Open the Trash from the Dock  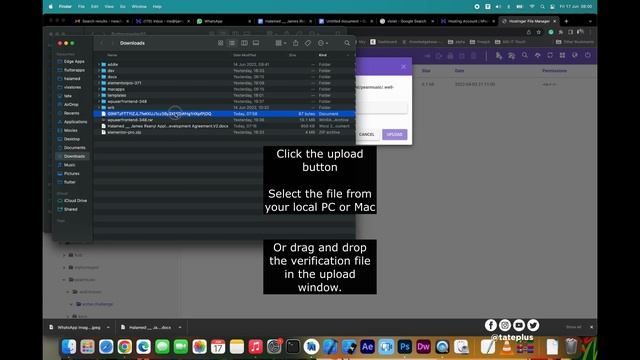coord(571,347)
